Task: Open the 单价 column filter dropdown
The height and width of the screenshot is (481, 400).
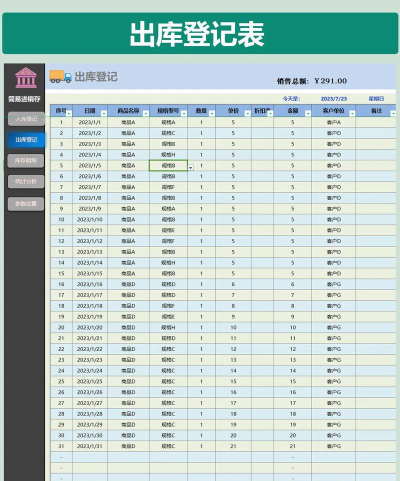Action: [248, 114]
